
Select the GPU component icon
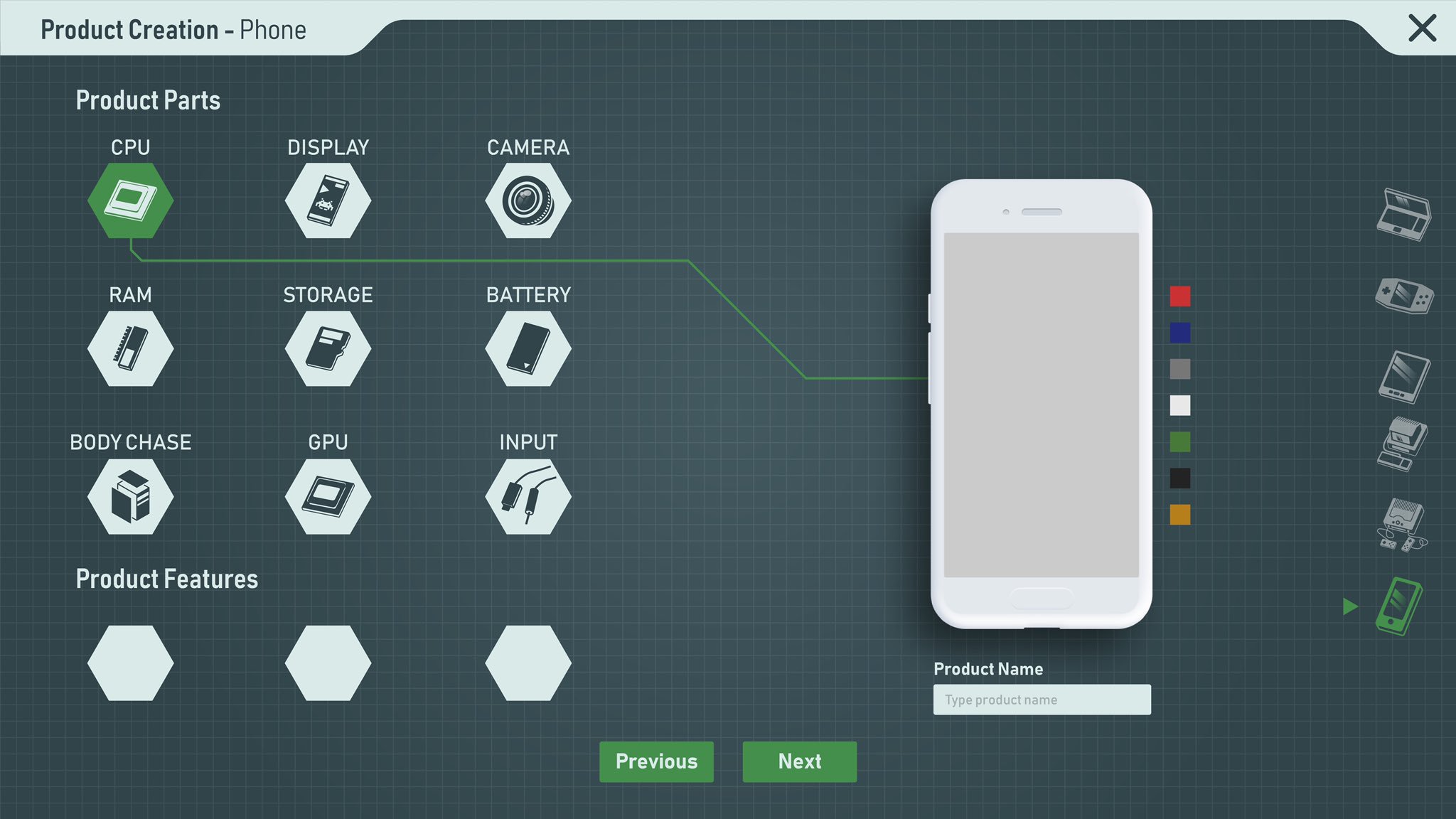(x=329, y=494)
